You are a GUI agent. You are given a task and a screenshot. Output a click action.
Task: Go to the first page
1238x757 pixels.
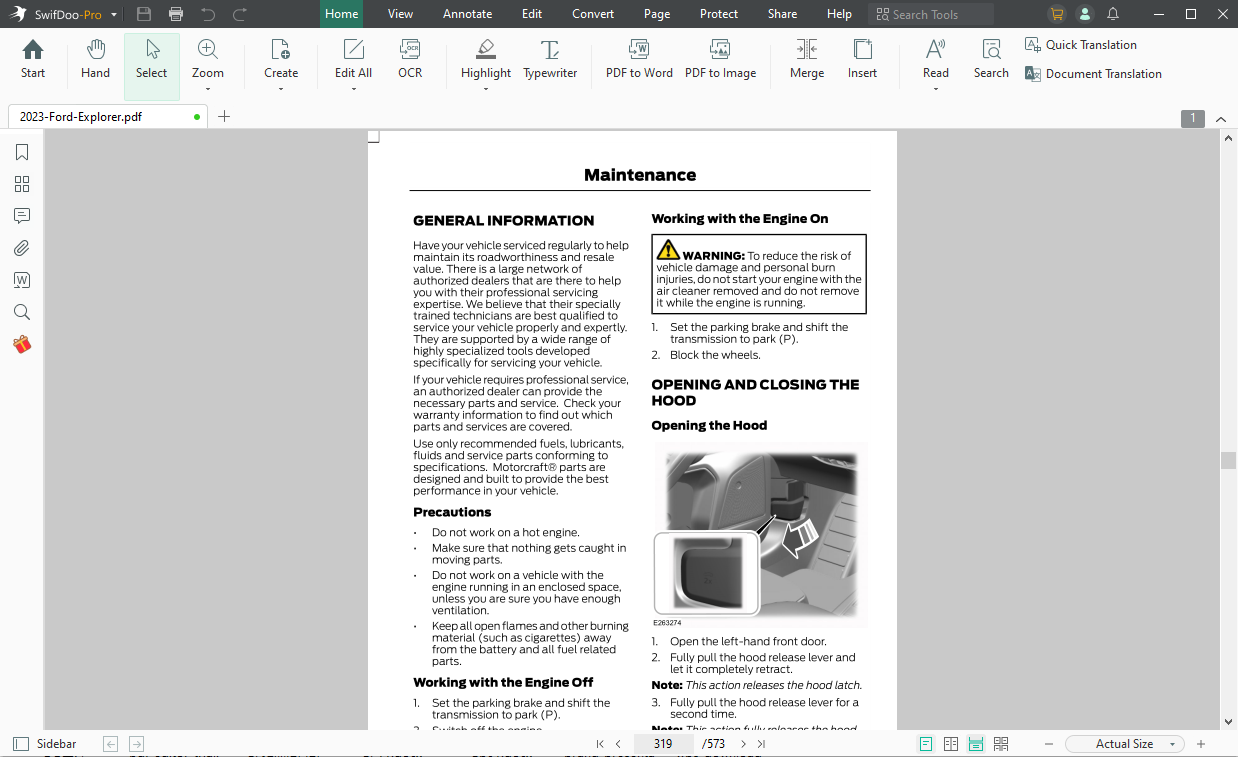(x=600, y=744)
